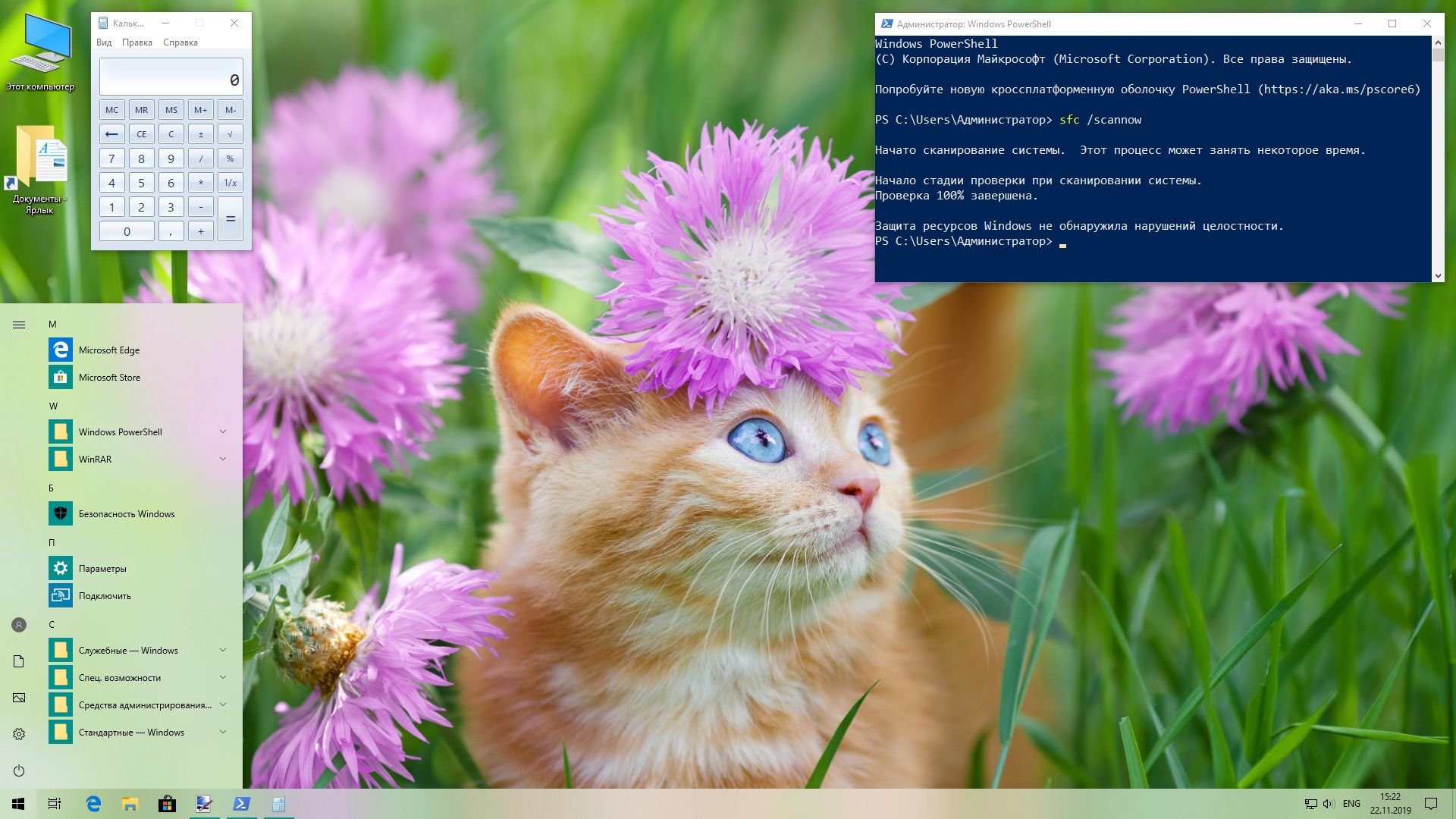This screenshot has height=819, width=1456.
Task: Expand the Windows PowerShell folder
Action: [223, 431]
